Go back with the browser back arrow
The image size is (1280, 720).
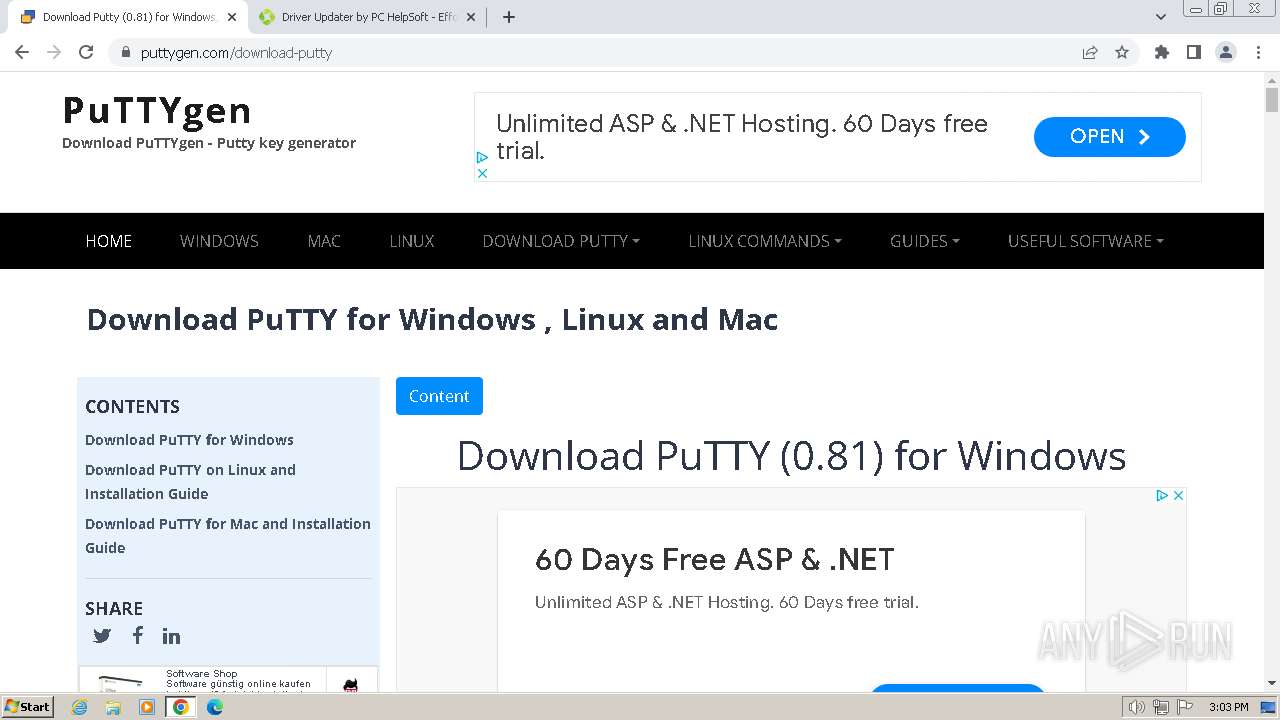(22, 52)
